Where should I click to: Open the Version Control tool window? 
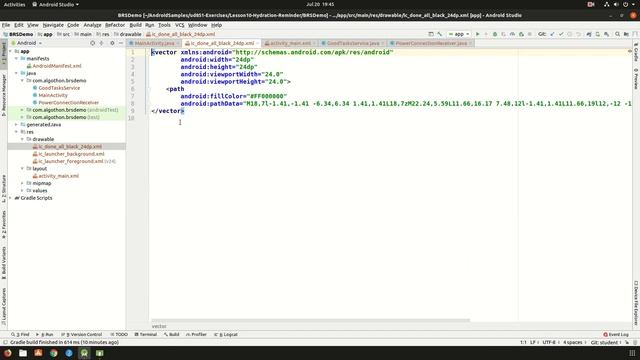[81, 334]
